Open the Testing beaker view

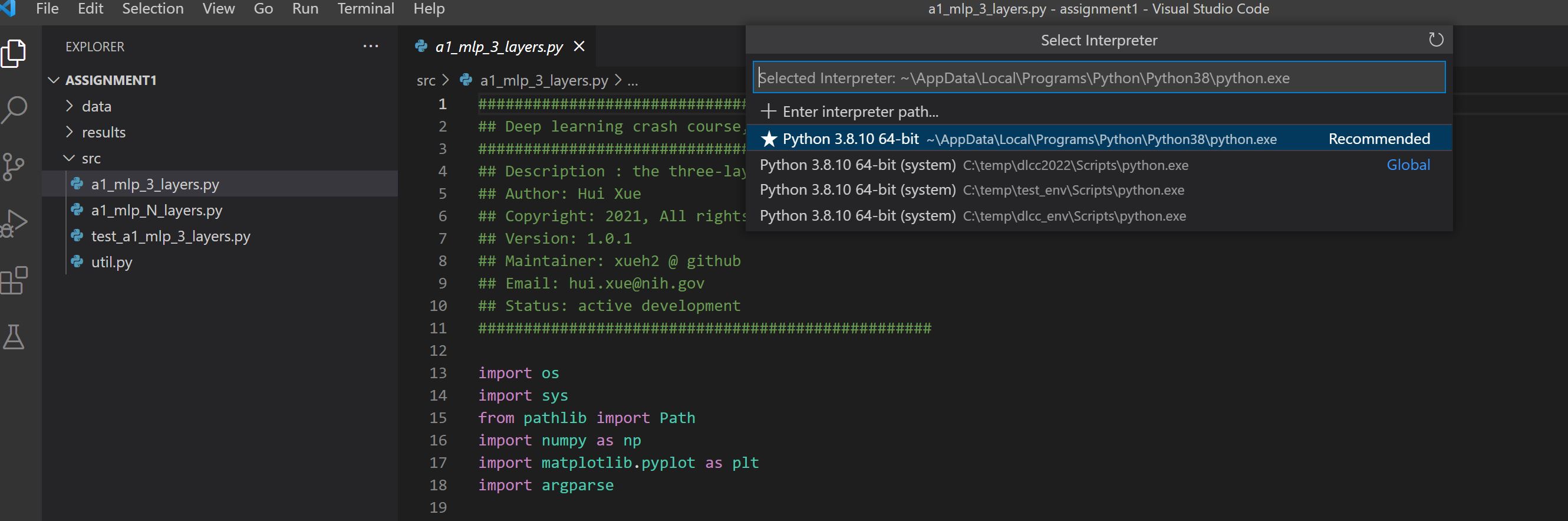[x=14, y=336]
